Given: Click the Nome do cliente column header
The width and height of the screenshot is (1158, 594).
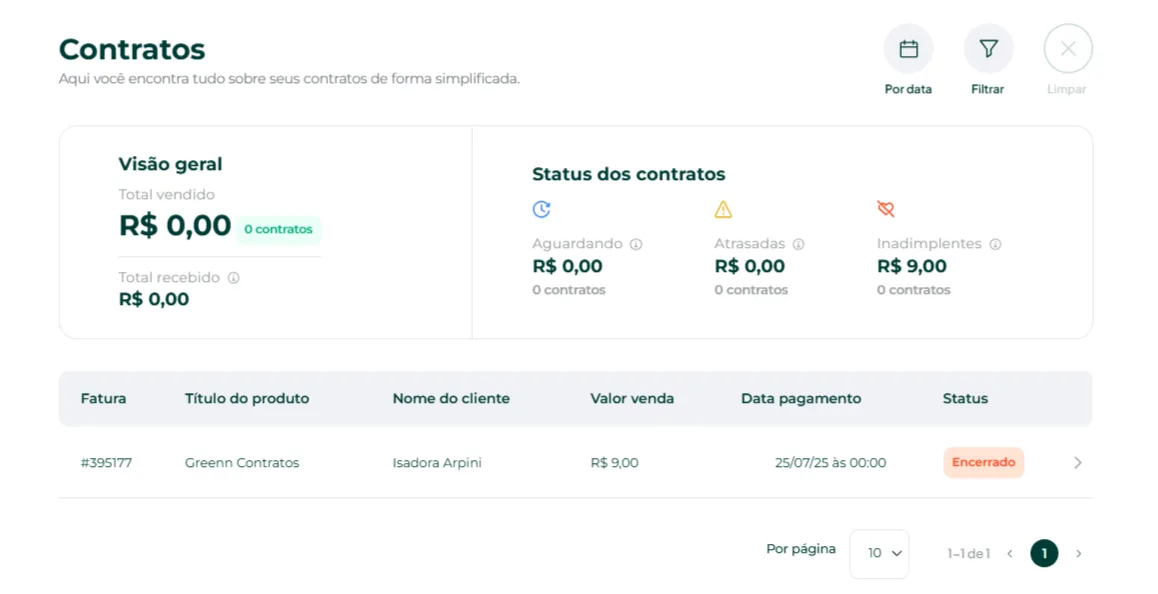Looking at the screenshot, I should [x=451, y=399].
